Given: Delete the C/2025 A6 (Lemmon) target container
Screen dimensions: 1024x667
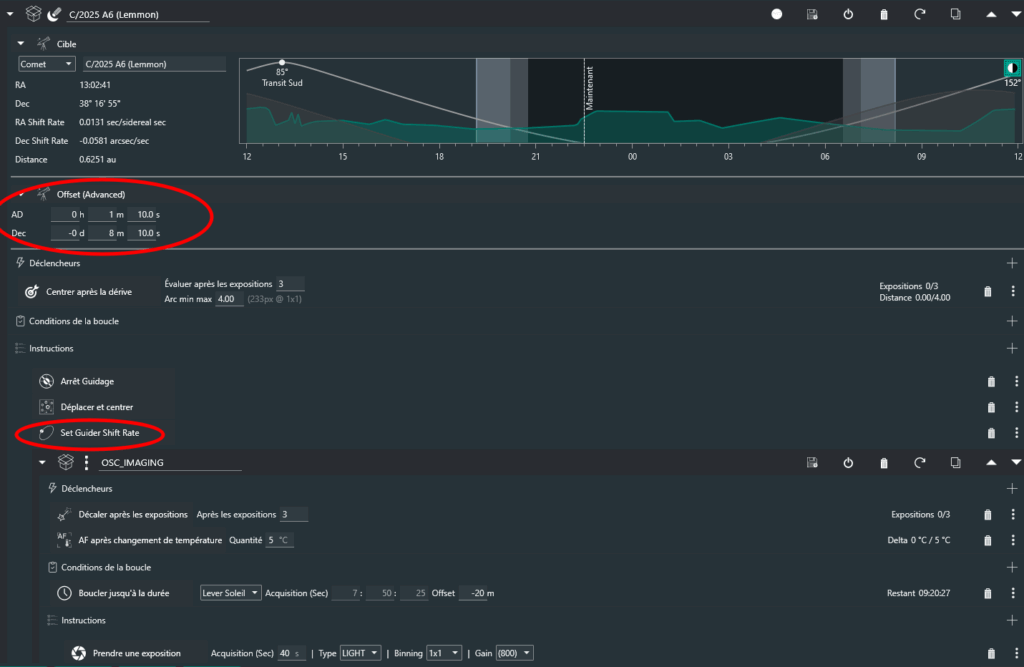Looking at the screenshot, I should pos(884,15).
